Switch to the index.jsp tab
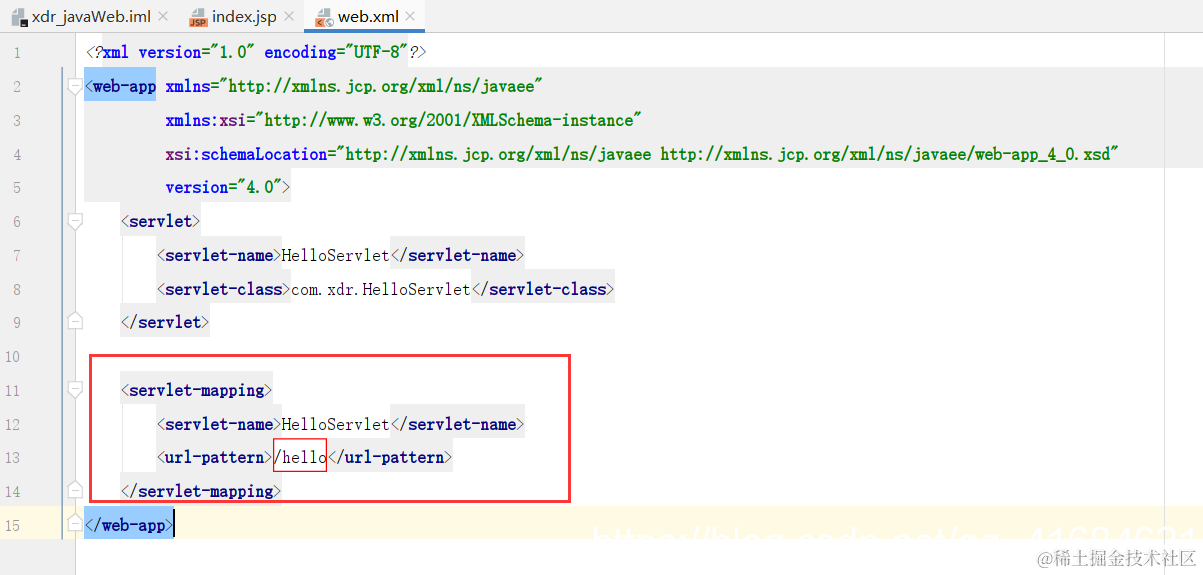Image resolution: width=1203 pixels, height=575 pixels. tap(243, 17)
